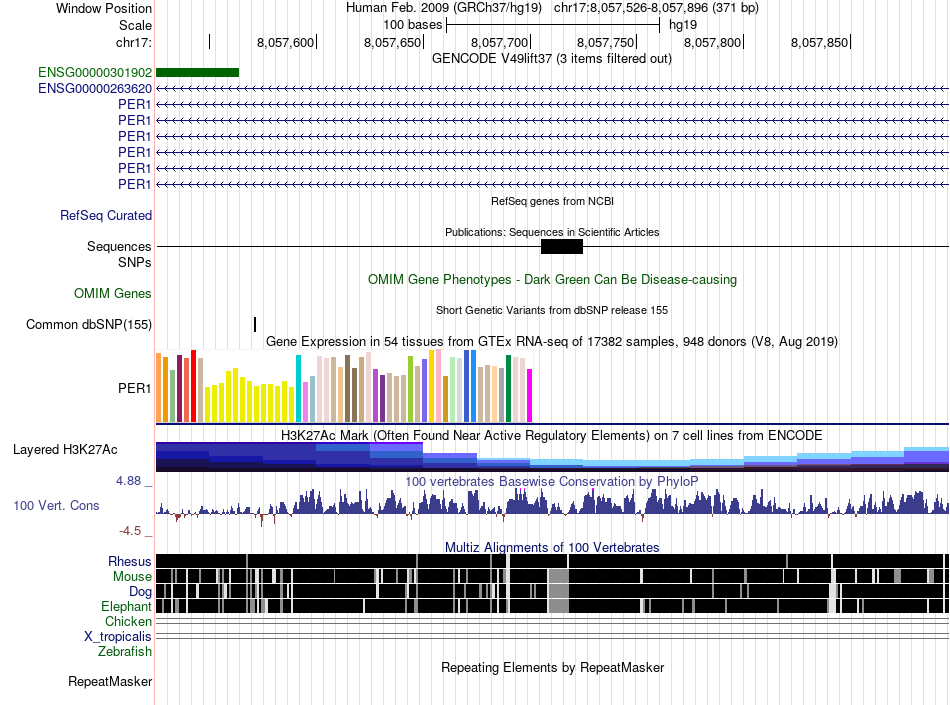Click the OMIM Gene Phenotypes track title
The width and height of the screenshot is (950, 705).
click(x=553, y=280)
